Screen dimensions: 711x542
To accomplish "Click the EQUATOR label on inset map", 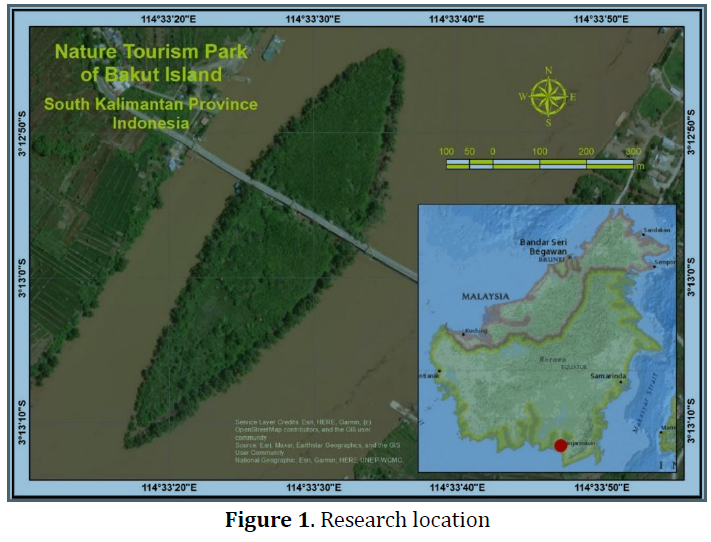I will [x=573, y=367].
